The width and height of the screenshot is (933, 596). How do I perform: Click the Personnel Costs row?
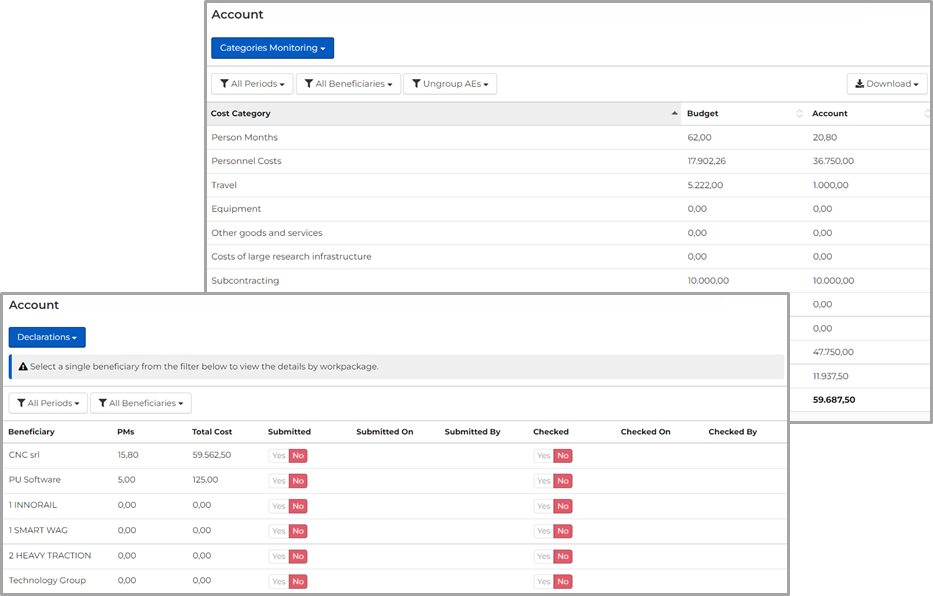click(x=246, y=161)
